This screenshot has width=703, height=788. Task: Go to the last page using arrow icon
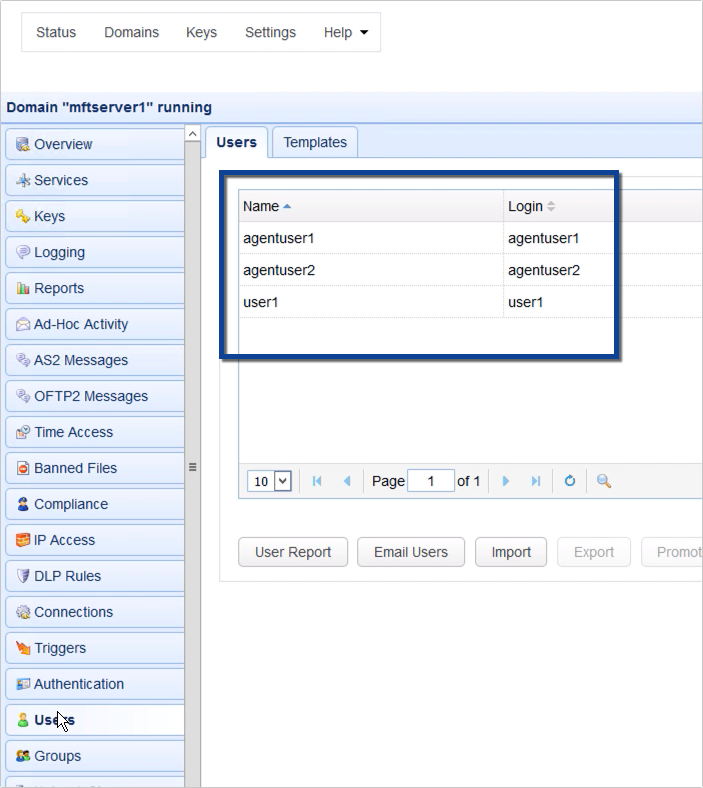pyautogui.click(x=536, y=481)
